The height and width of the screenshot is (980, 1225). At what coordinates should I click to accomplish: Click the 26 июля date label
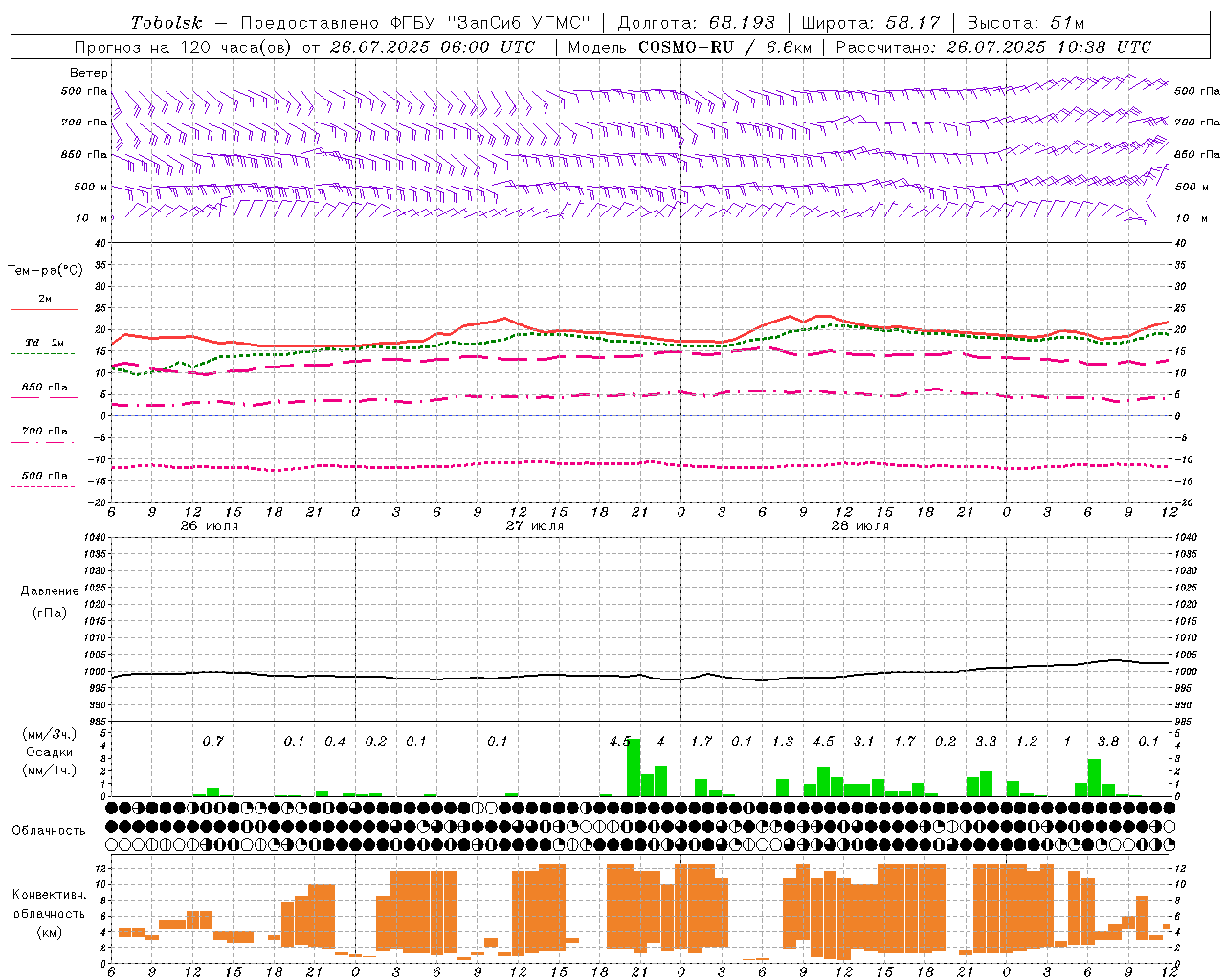click(210, 526)
